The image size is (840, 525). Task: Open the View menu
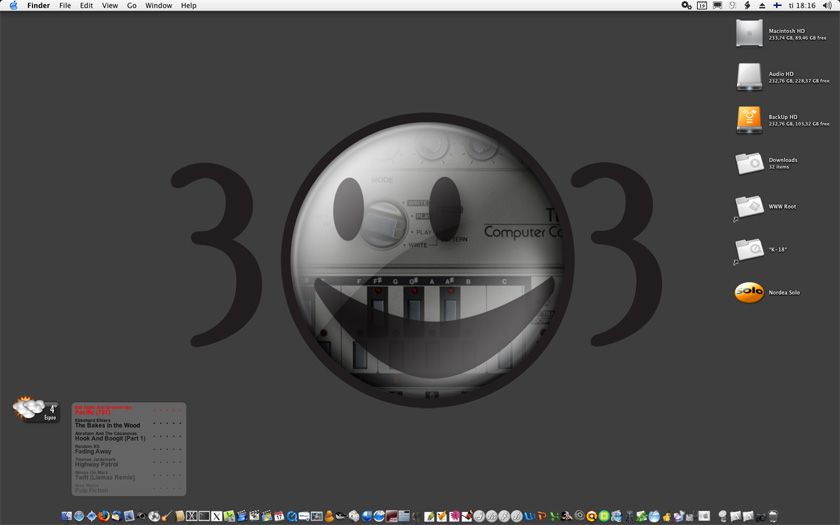click(110, 5)
